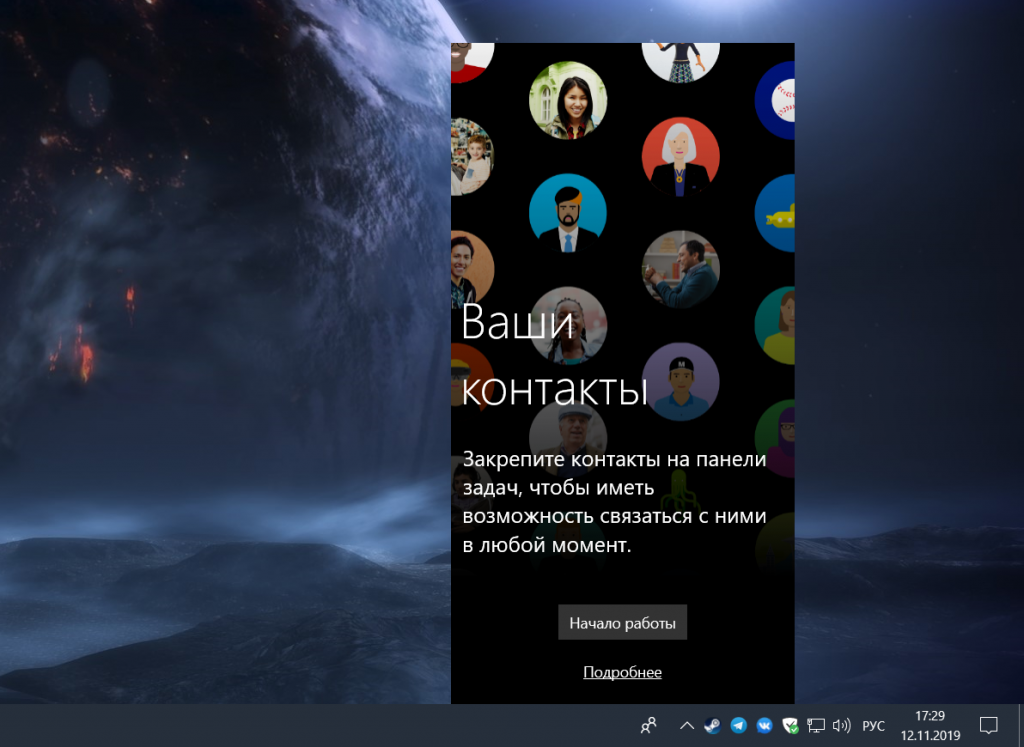Open the Steam tray icon
Screen dimensions: 1024x747
pyautogui.click(x=712, y=725)
